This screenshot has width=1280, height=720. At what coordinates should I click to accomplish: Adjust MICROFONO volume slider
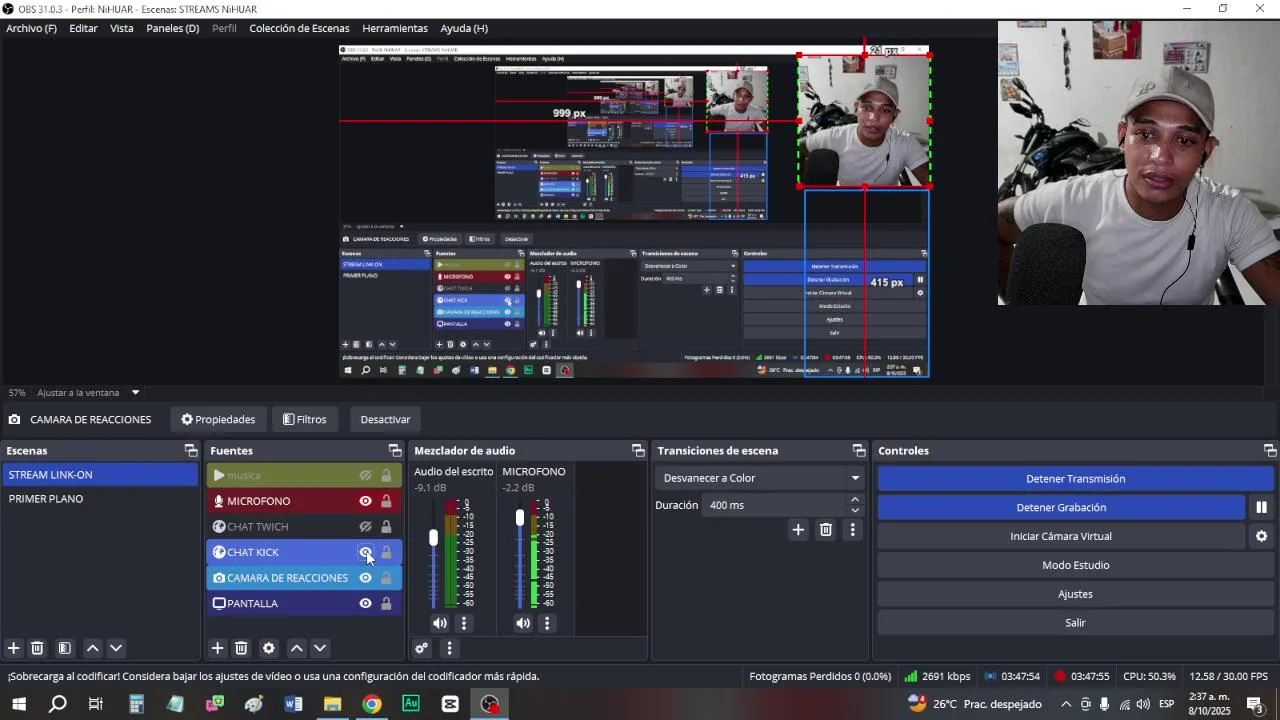(x=519, y=518)
